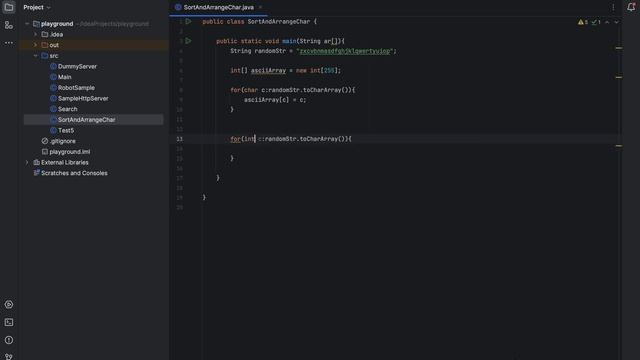Show more tool windows ellipsis
Viewport: 640px width, 360px height.
pos(9,43)
